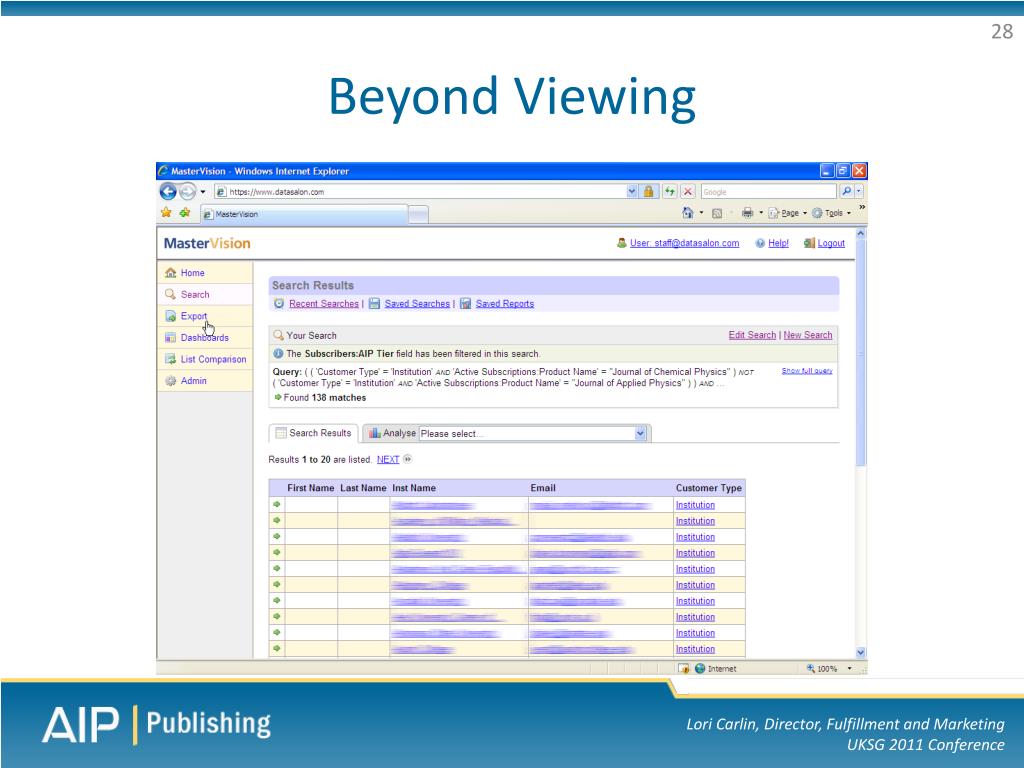
Task: Open Admin in the sidebar
Action: coord(193,381)
